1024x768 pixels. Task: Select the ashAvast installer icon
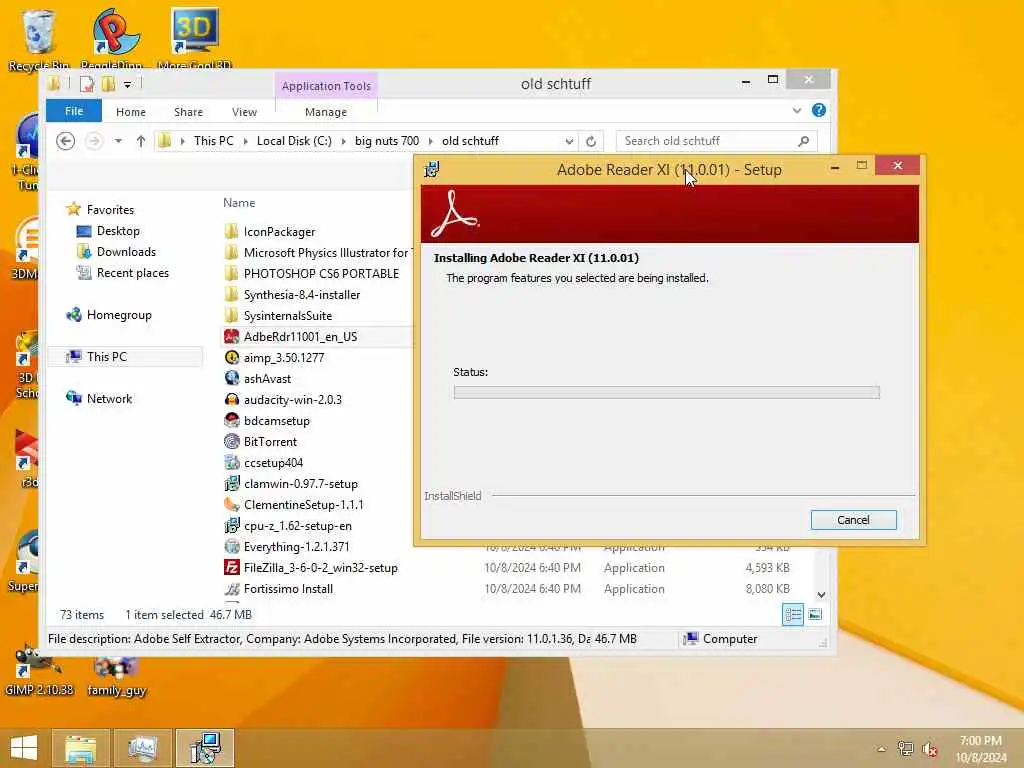point(231,378)
